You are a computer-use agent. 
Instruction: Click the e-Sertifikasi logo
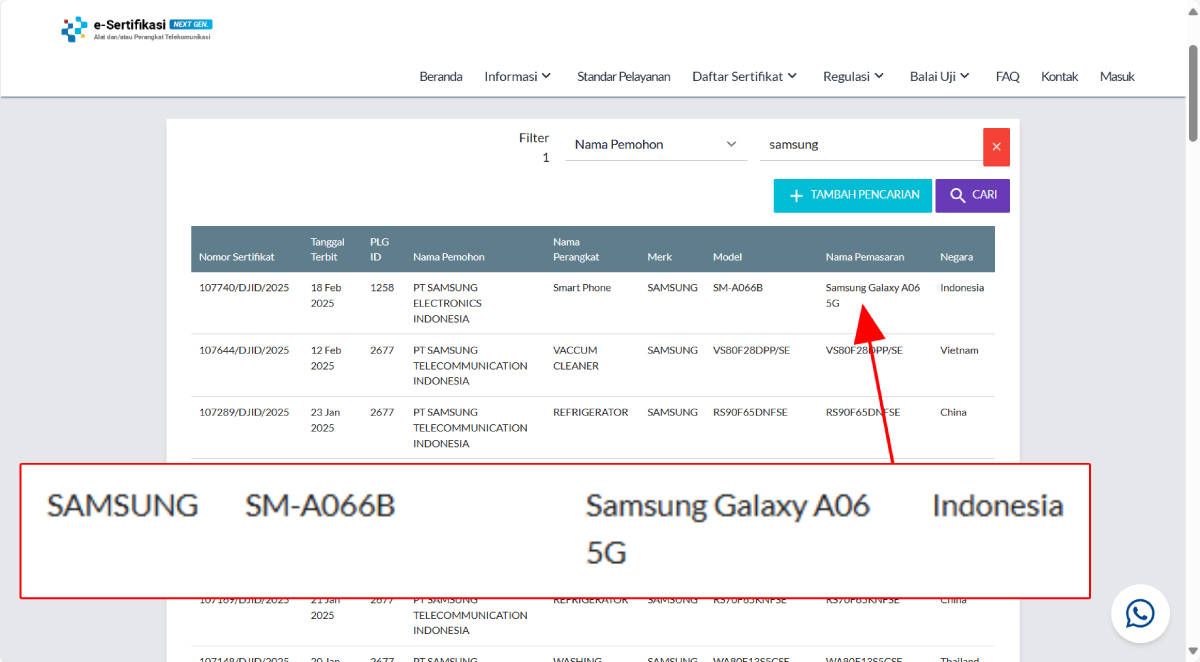pos(136,29)
